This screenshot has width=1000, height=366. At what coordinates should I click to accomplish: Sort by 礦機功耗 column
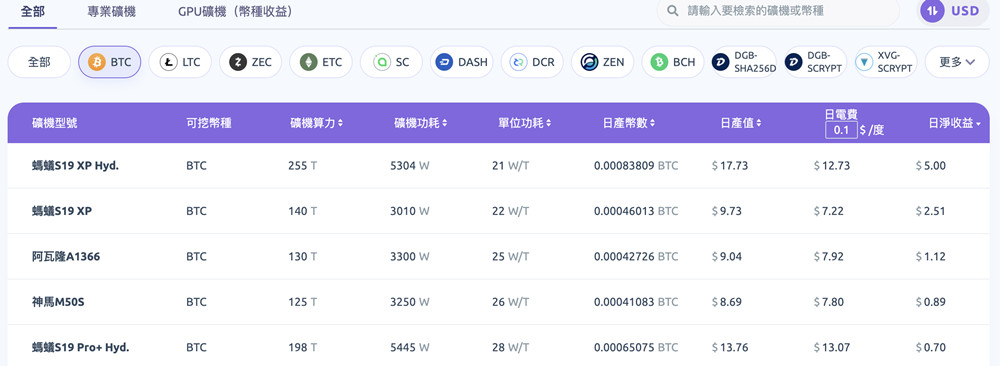click(420, 123)
